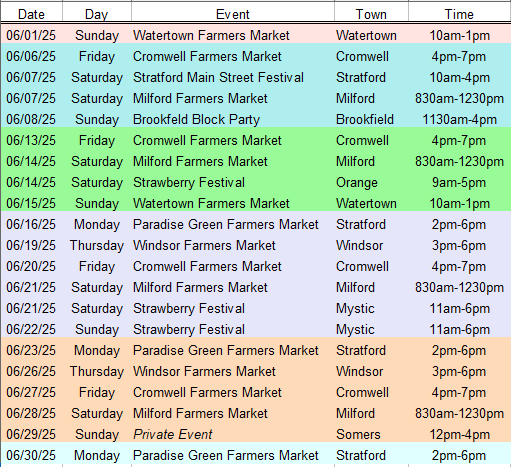
Task: Click the 06/30/25 date cell
Action: point(31,455)
